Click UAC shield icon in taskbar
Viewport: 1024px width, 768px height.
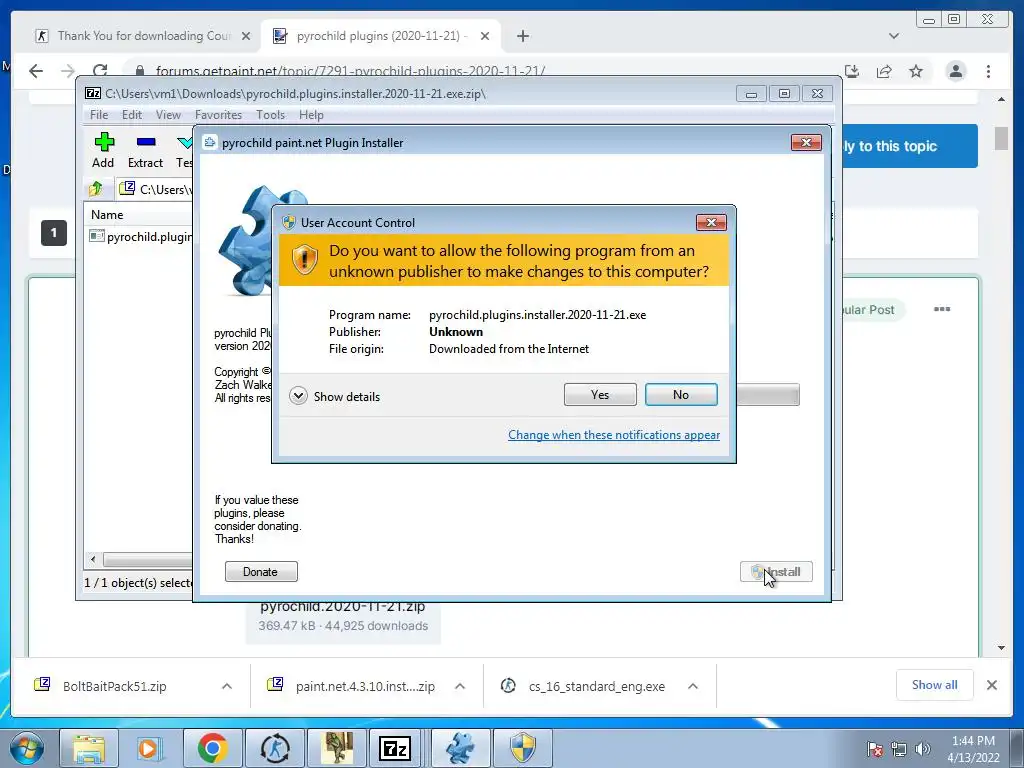pos(523,748)
